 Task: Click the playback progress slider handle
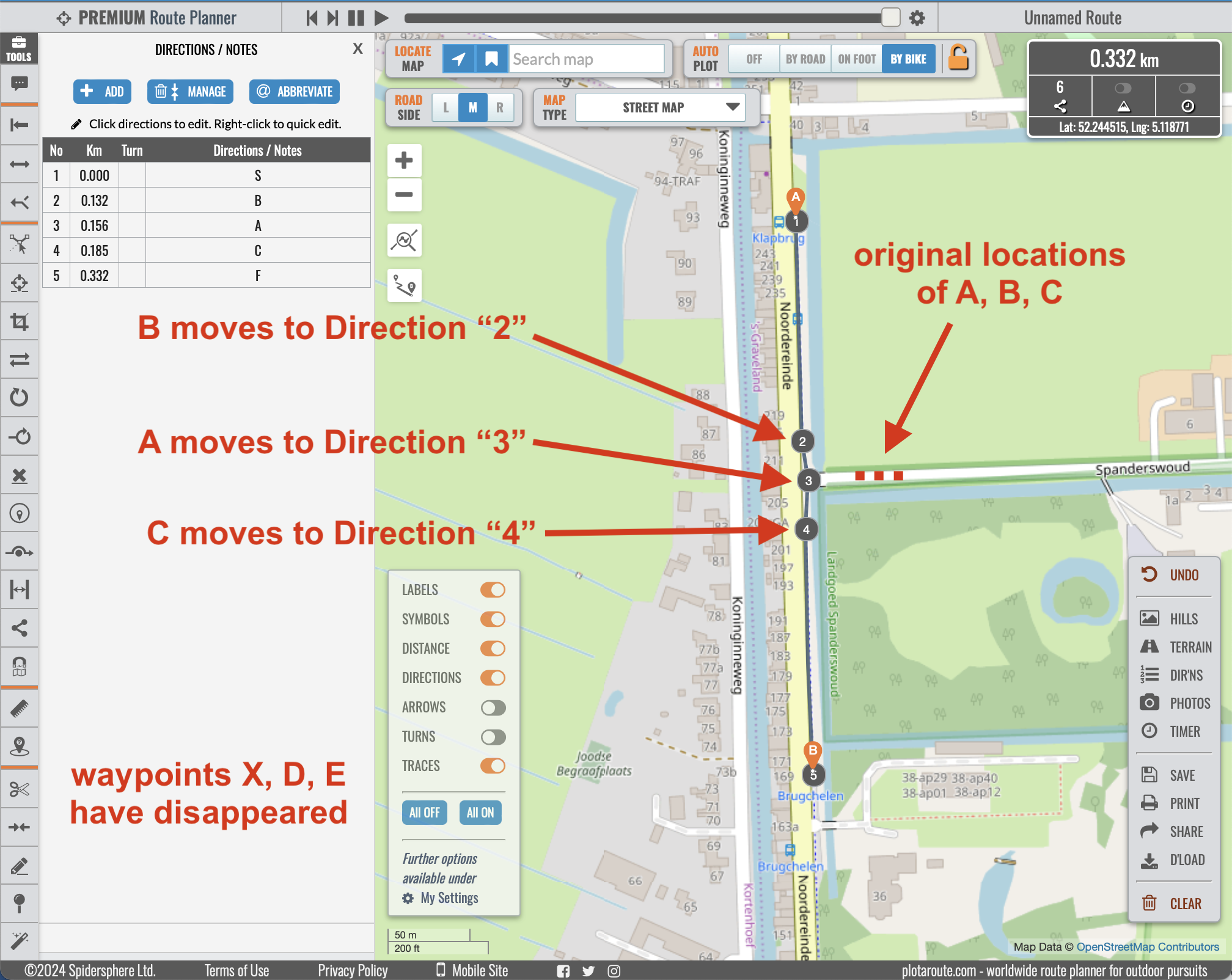coord(890,18)
